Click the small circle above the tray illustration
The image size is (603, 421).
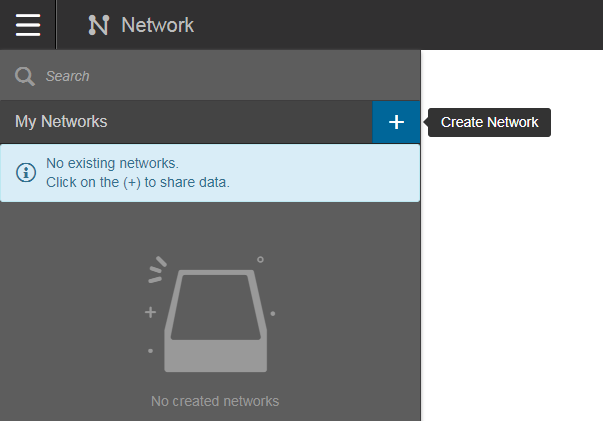coord(260,259)
